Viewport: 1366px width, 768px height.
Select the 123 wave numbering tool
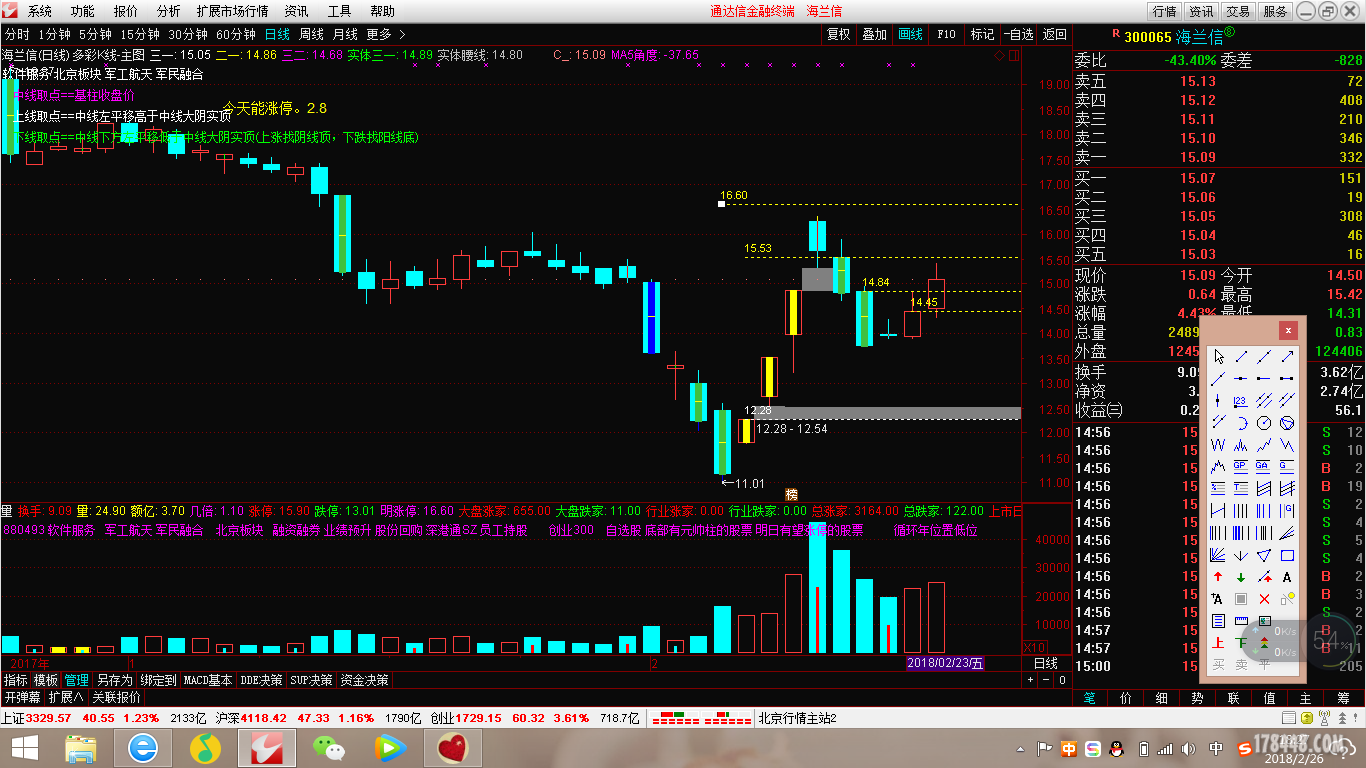[x=1241, y=400]
